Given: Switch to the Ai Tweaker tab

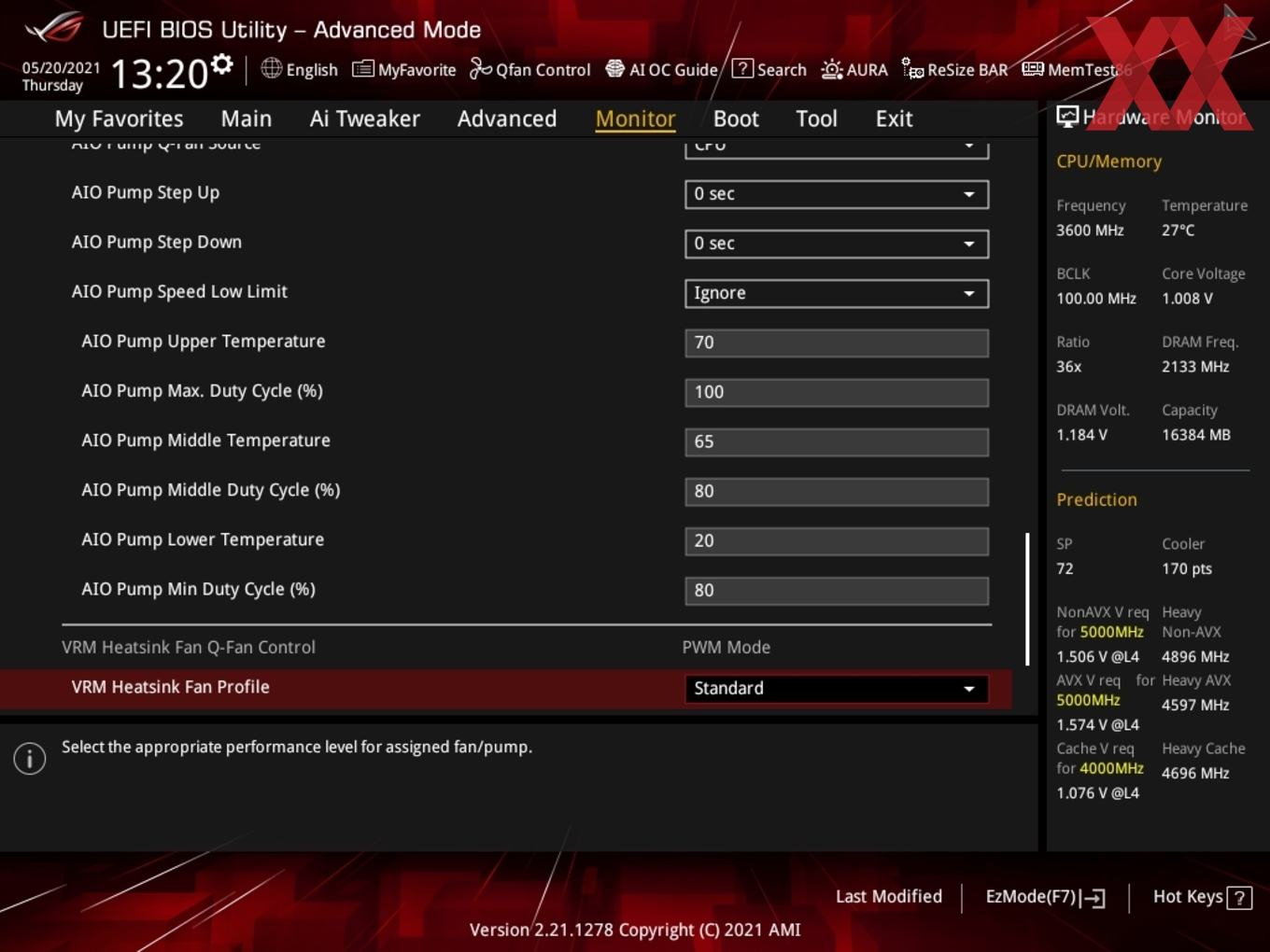Looking at the screenshot, I should [364, 119].
